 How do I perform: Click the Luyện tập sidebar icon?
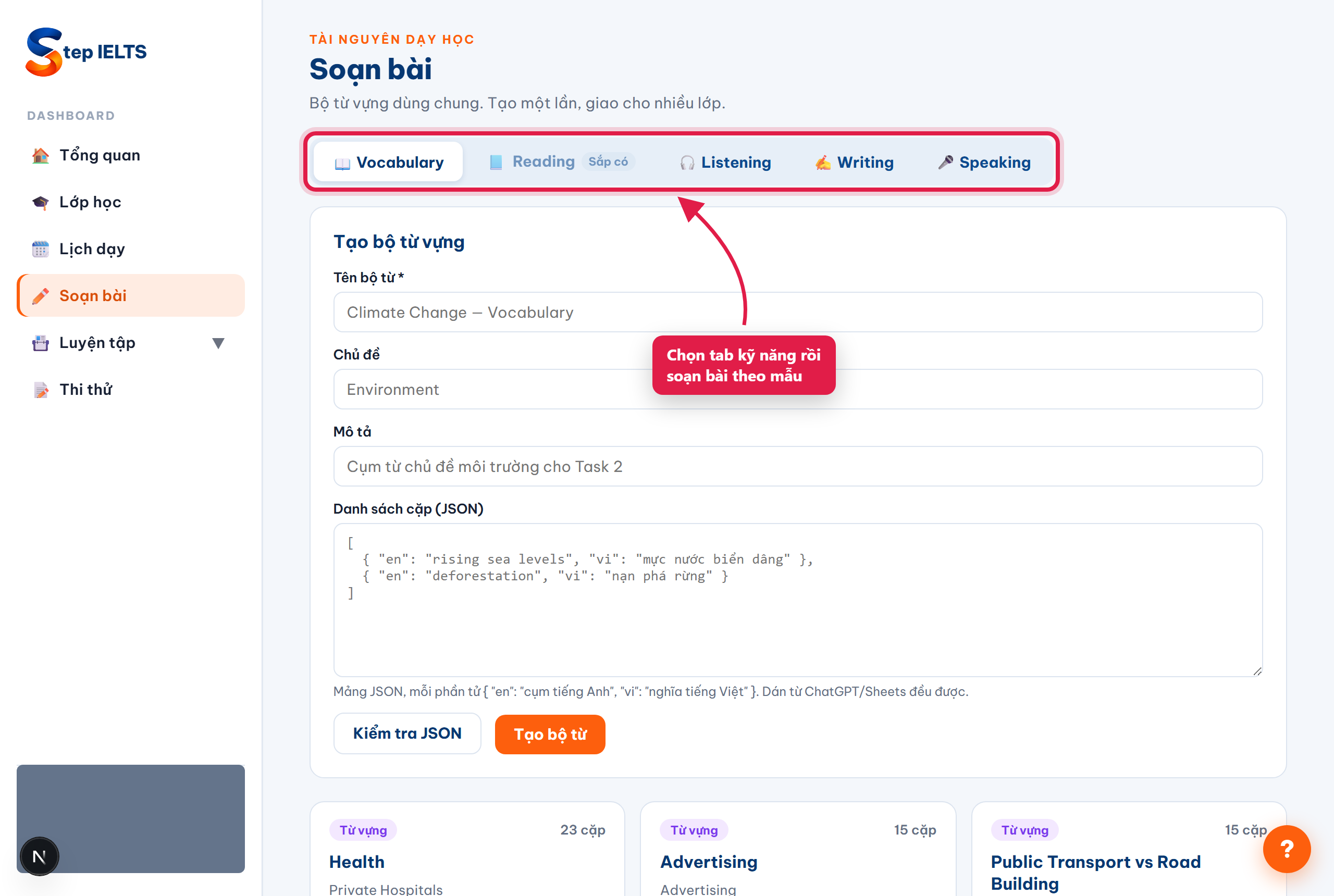[x=40, y=343]
